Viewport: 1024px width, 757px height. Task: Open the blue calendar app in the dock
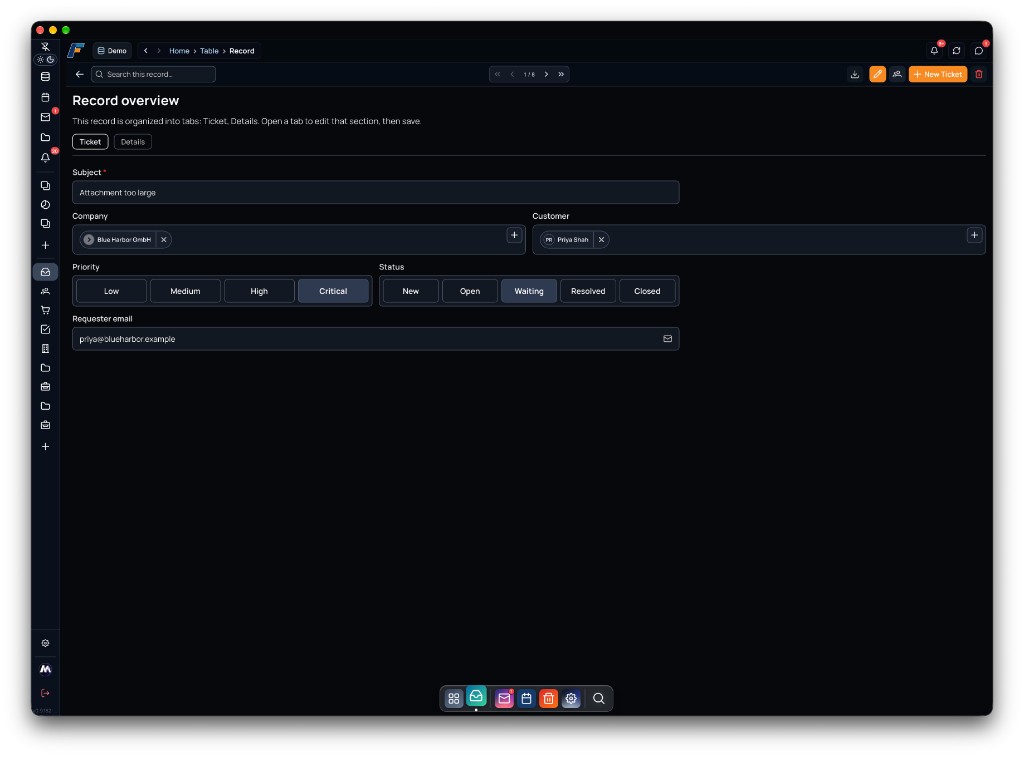(526, 699)
